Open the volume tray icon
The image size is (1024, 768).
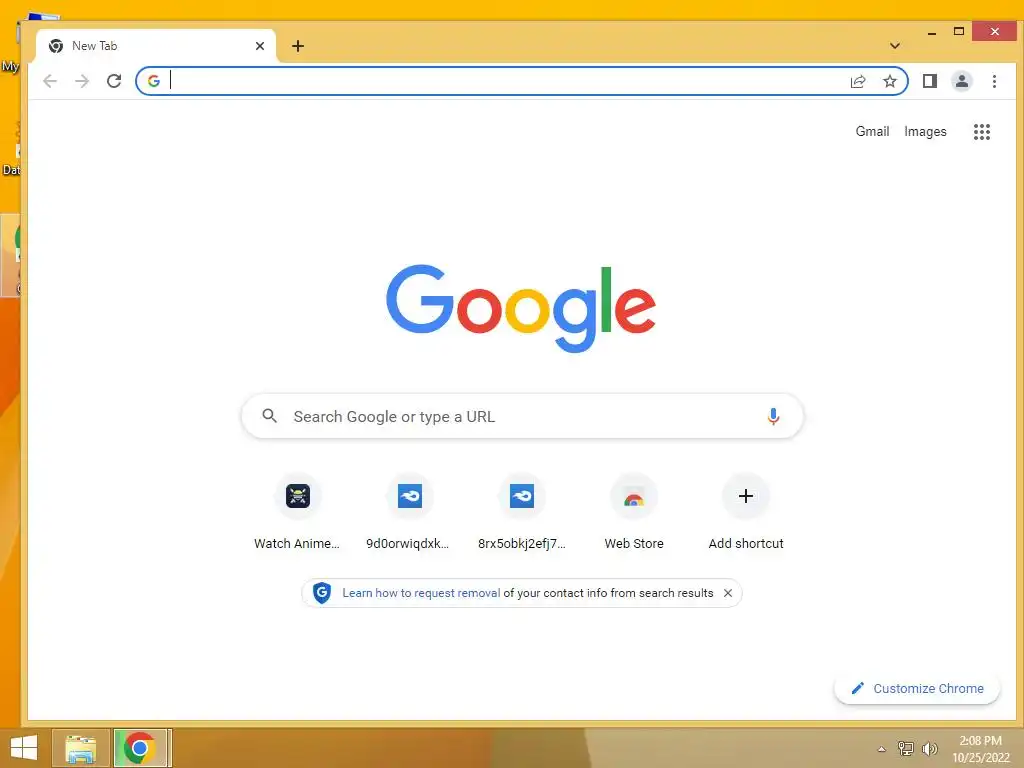pos(929,748)
